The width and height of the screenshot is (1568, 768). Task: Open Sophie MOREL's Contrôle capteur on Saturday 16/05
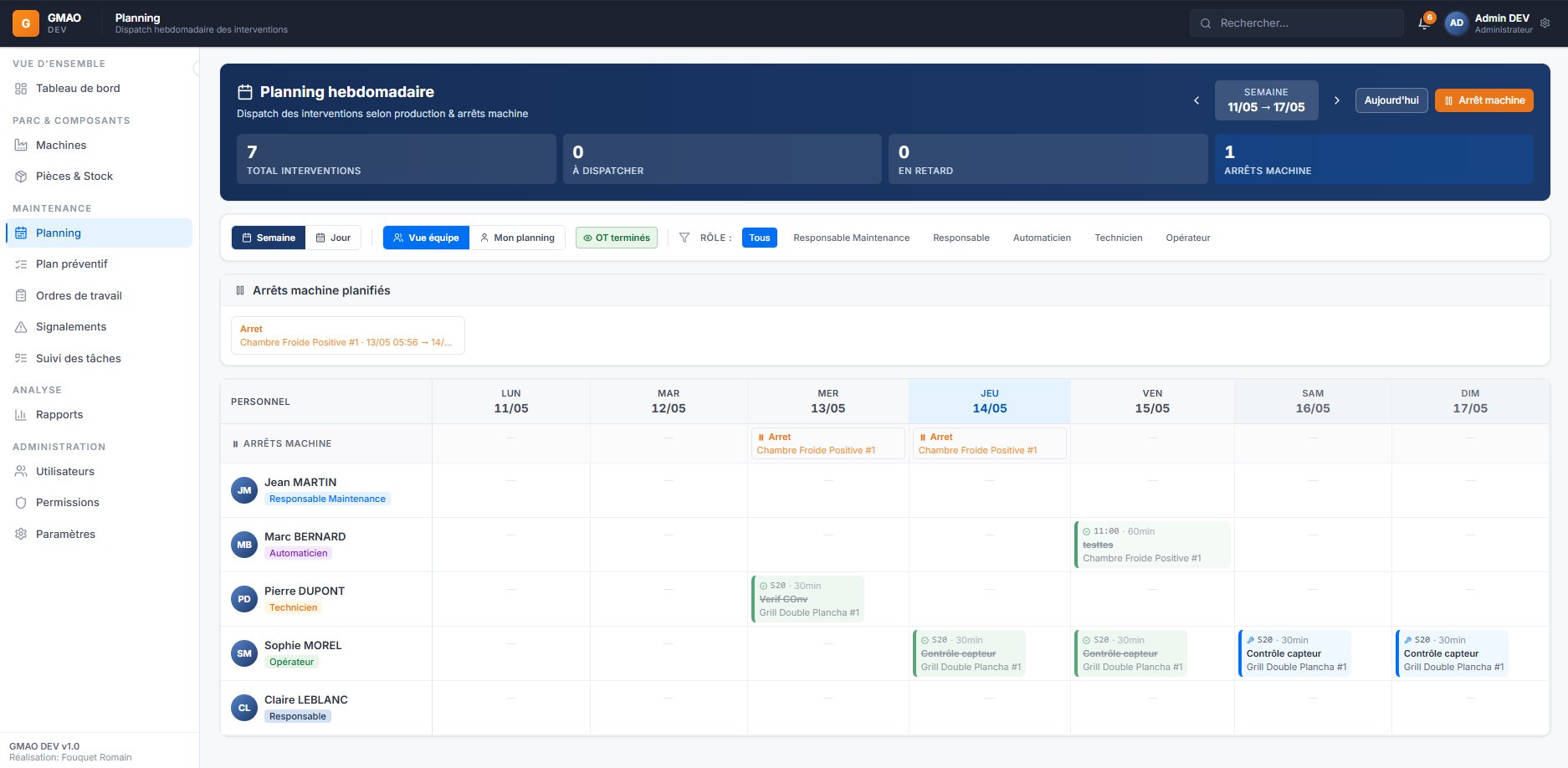[1294, 653]
